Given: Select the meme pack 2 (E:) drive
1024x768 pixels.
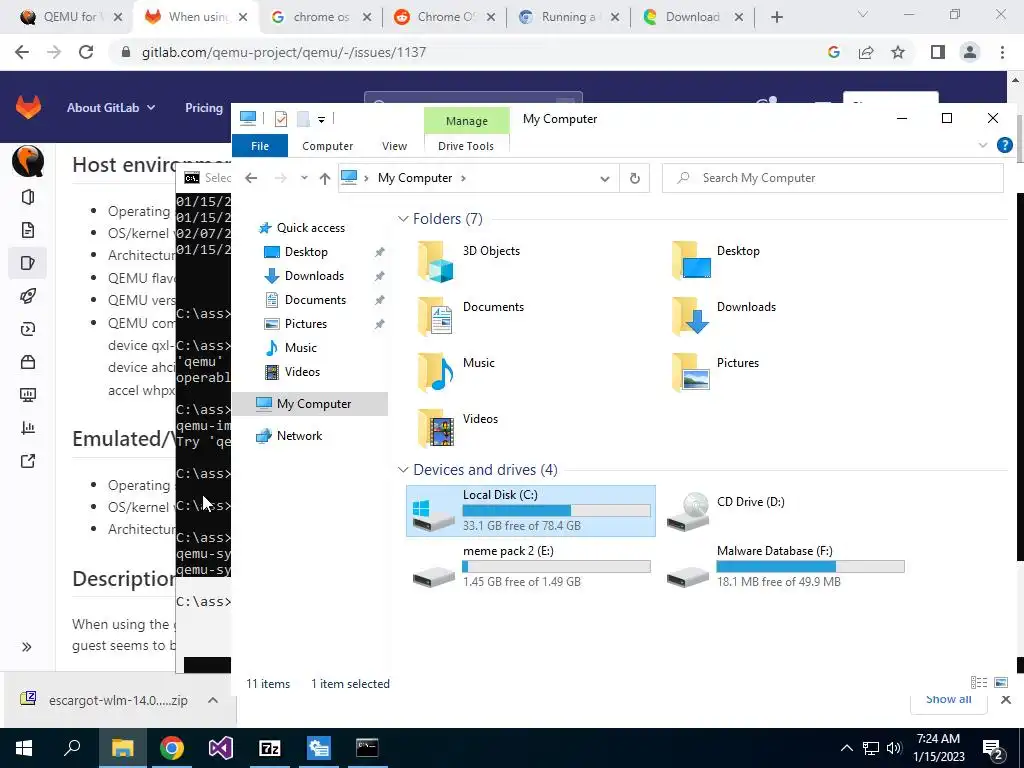Looking at the screenshot, I should point(531,566).
